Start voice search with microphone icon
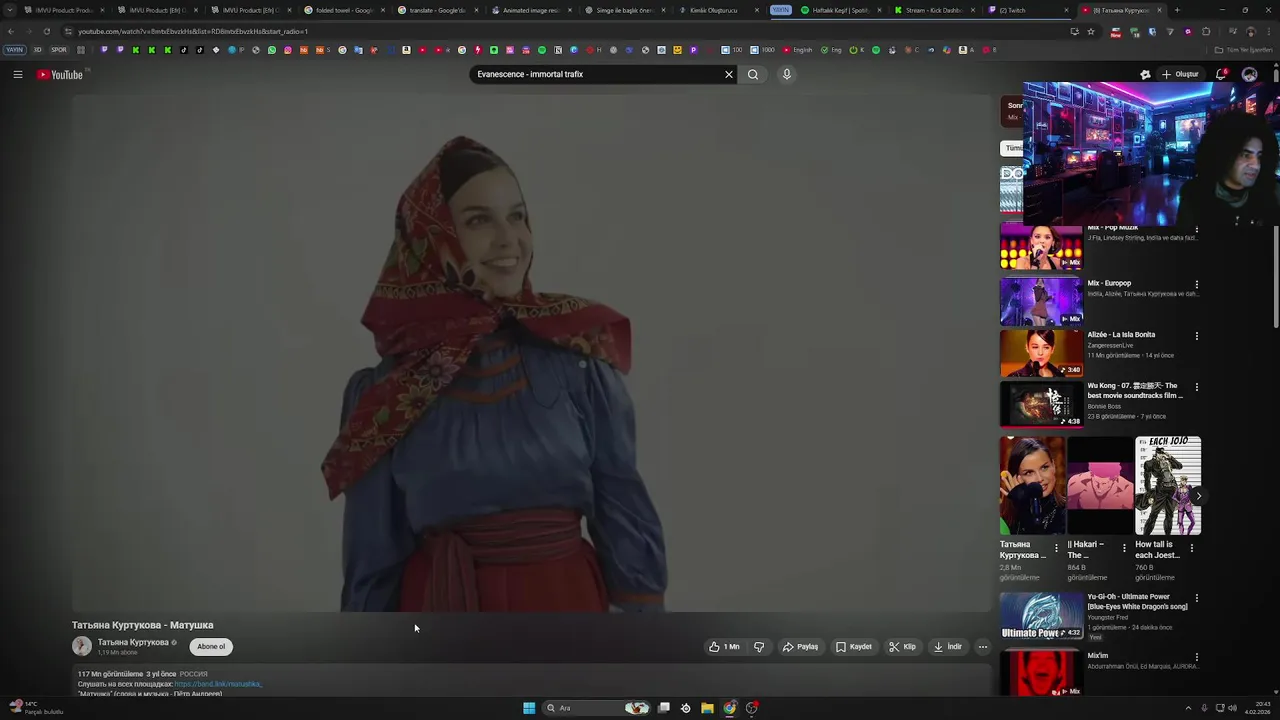The height and width of the screenshot is (720, 1280). pyautogui.click(x=787, y=74)
